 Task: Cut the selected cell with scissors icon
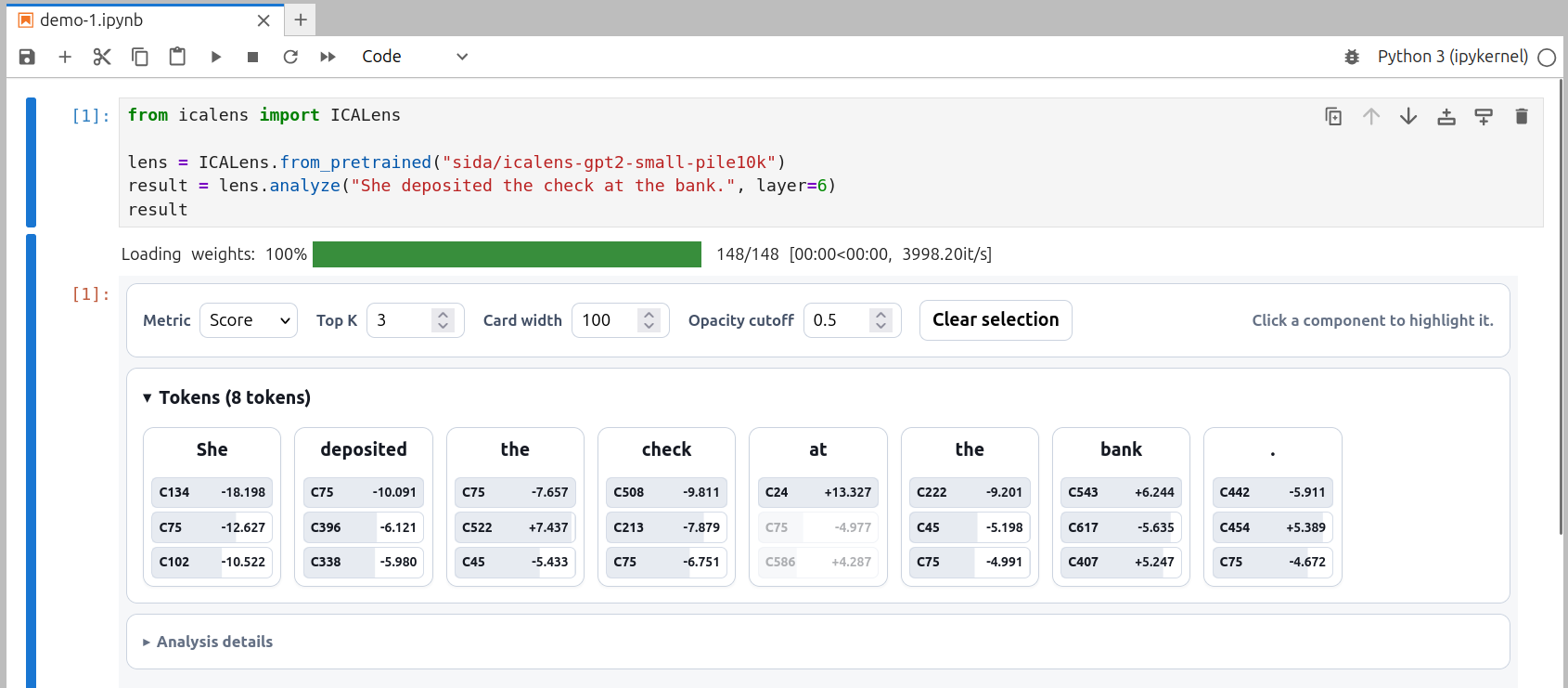point(102,57)
